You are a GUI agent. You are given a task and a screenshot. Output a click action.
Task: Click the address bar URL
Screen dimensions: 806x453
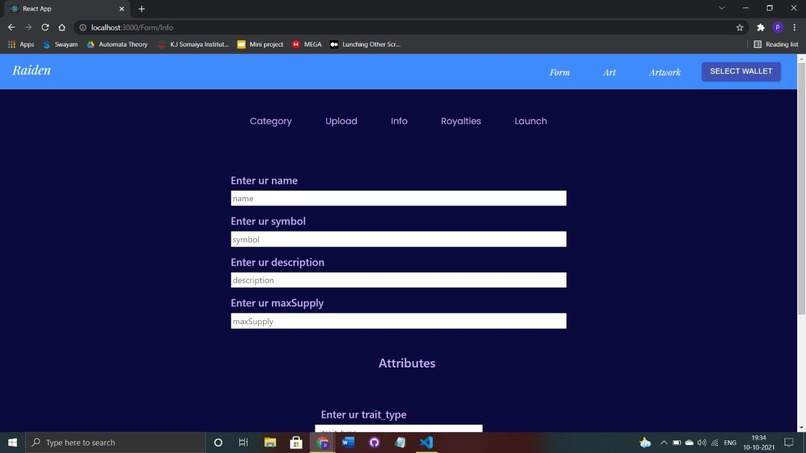132,28
